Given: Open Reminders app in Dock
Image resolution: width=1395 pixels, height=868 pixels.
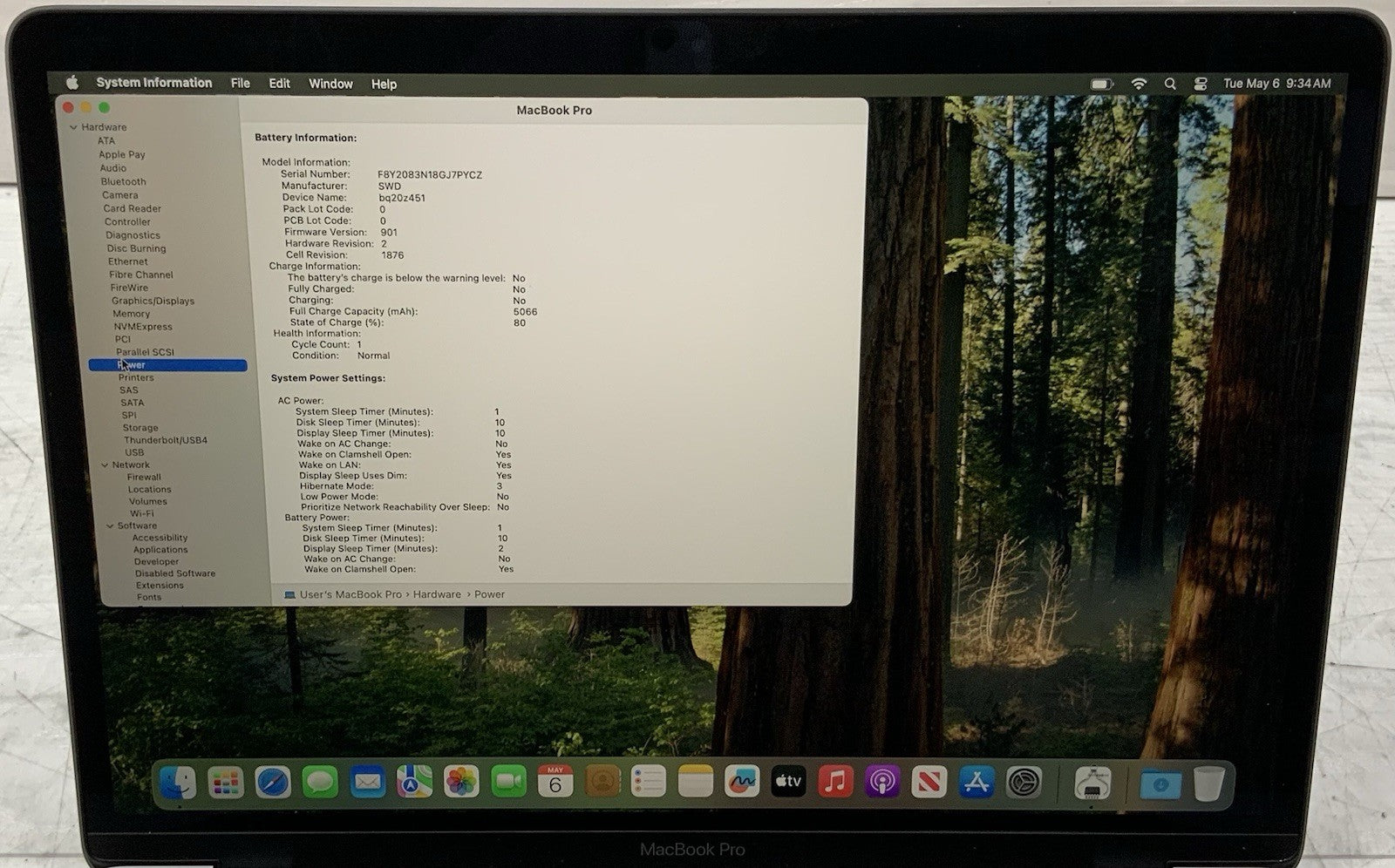Looking at the screenshot, I should [649, 782].
